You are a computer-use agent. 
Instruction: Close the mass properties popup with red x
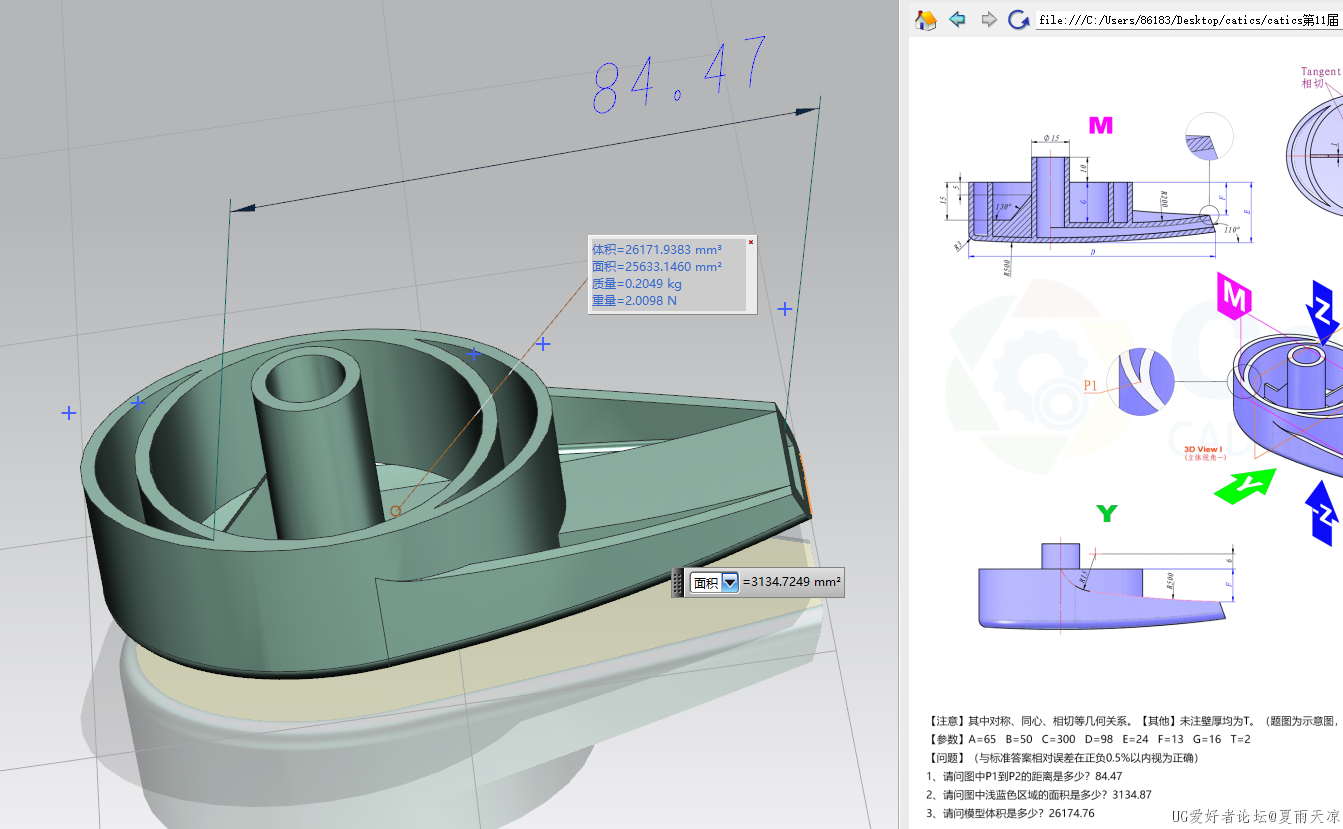tap(751, 241)
